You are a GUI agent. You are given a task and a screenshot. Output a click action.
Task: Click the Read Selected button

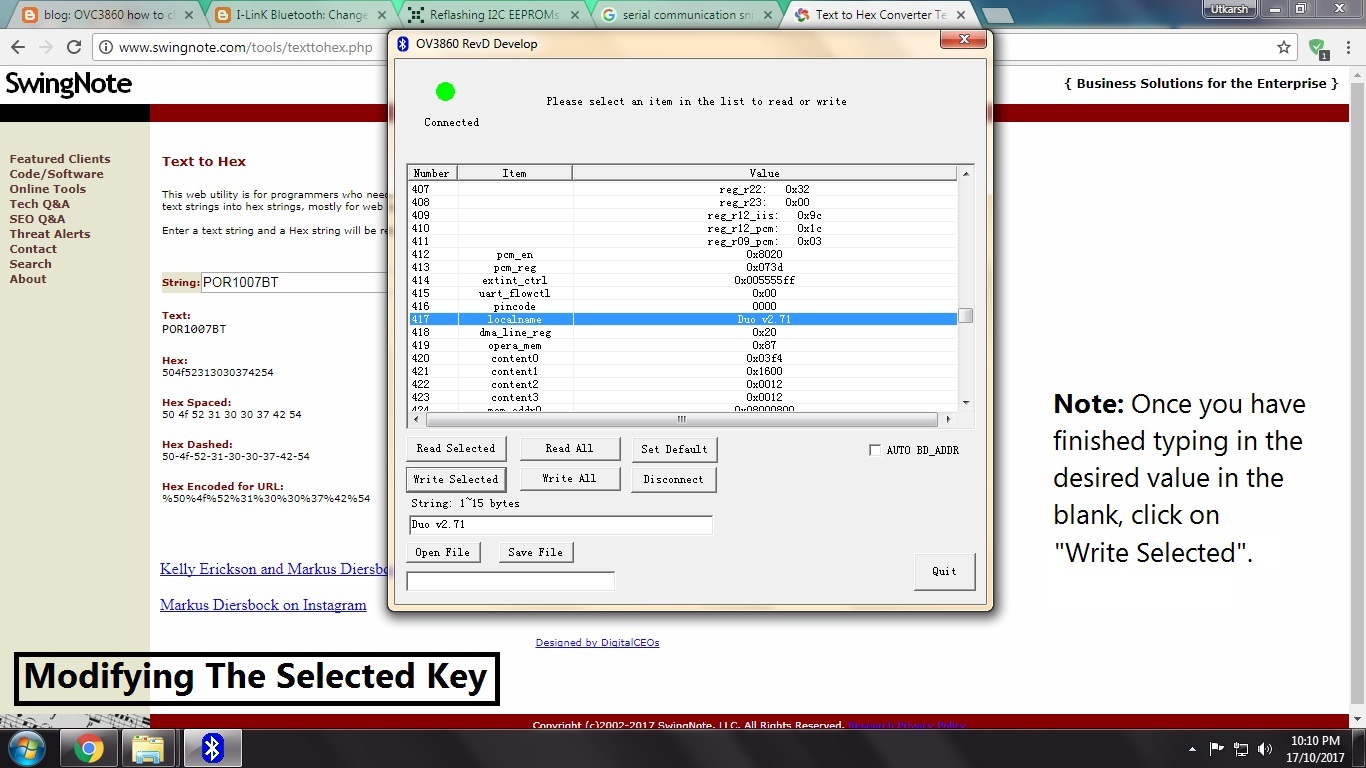[x=456, y=449]
